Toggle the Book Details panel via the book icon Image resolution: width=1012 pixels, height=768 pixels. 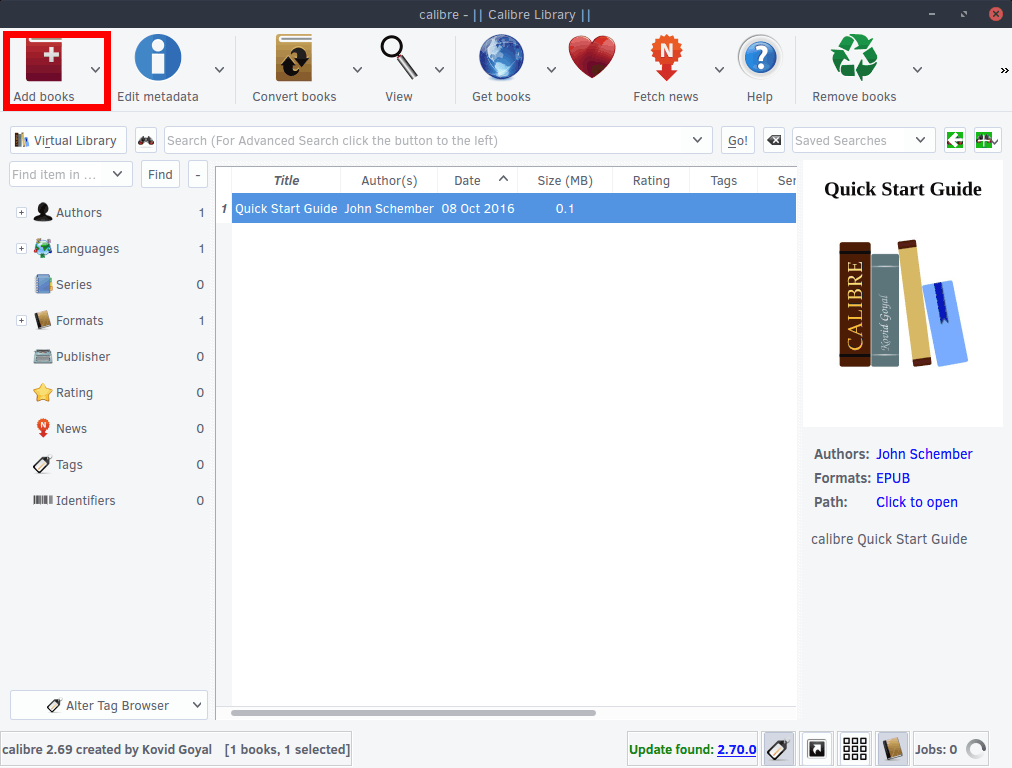(x=892, y=748)
